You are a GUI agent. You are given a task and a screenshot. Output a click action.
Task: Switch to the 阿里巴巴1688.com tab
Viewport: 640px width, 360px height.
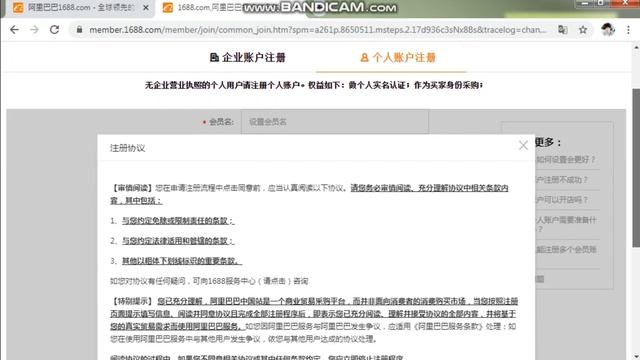[x=81, y=8]
